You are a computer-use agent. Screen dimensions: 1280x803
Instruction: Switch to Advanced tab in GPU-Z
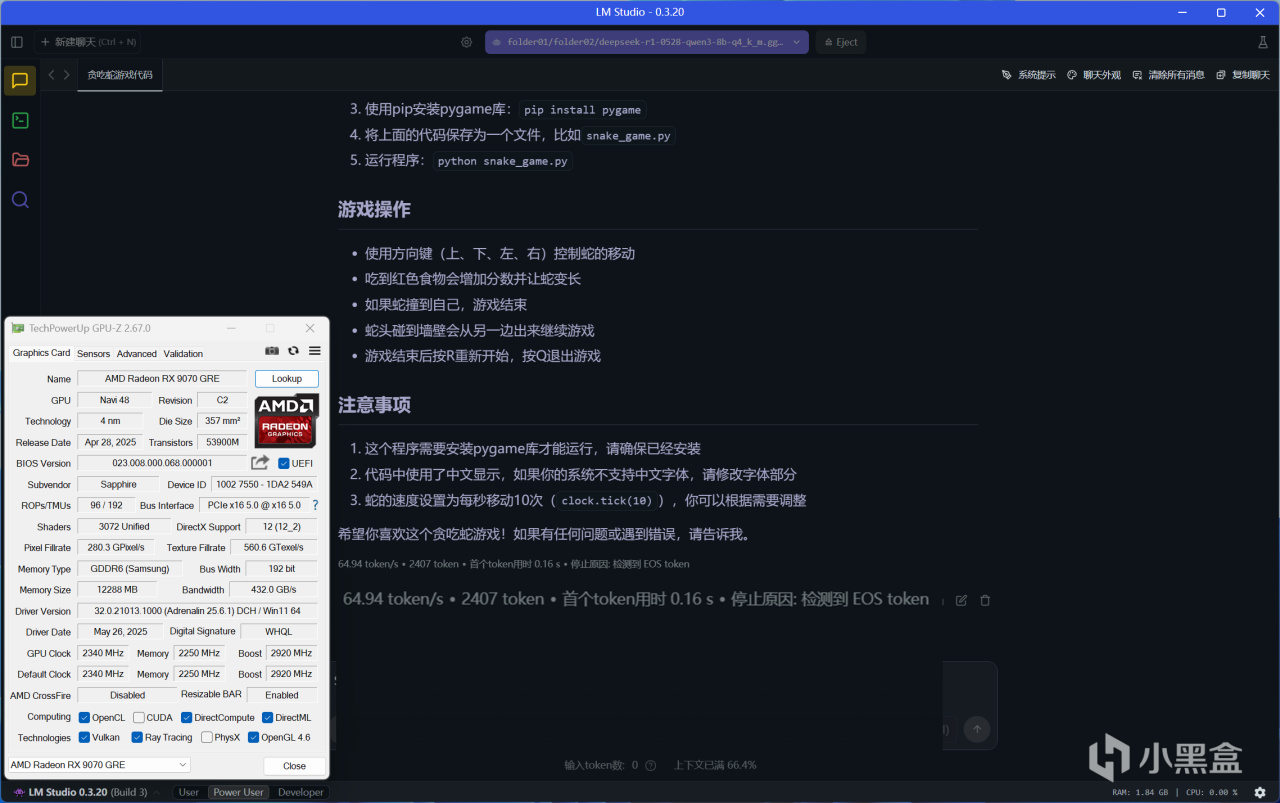(x=136, y=353)
